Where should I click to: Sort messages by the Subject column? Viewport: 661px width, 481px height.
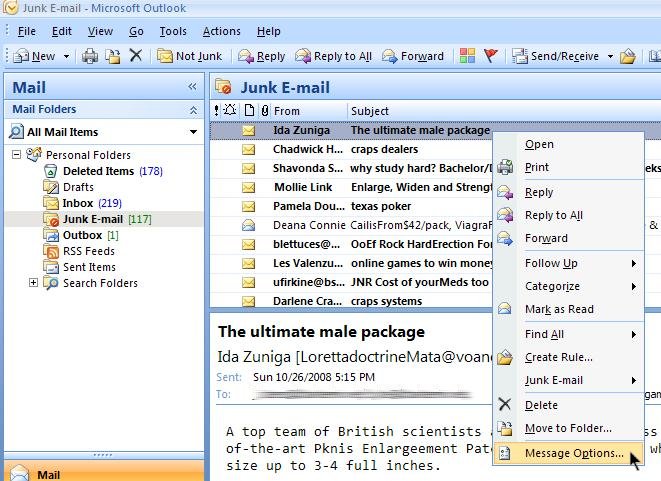(x=370, y=111)
